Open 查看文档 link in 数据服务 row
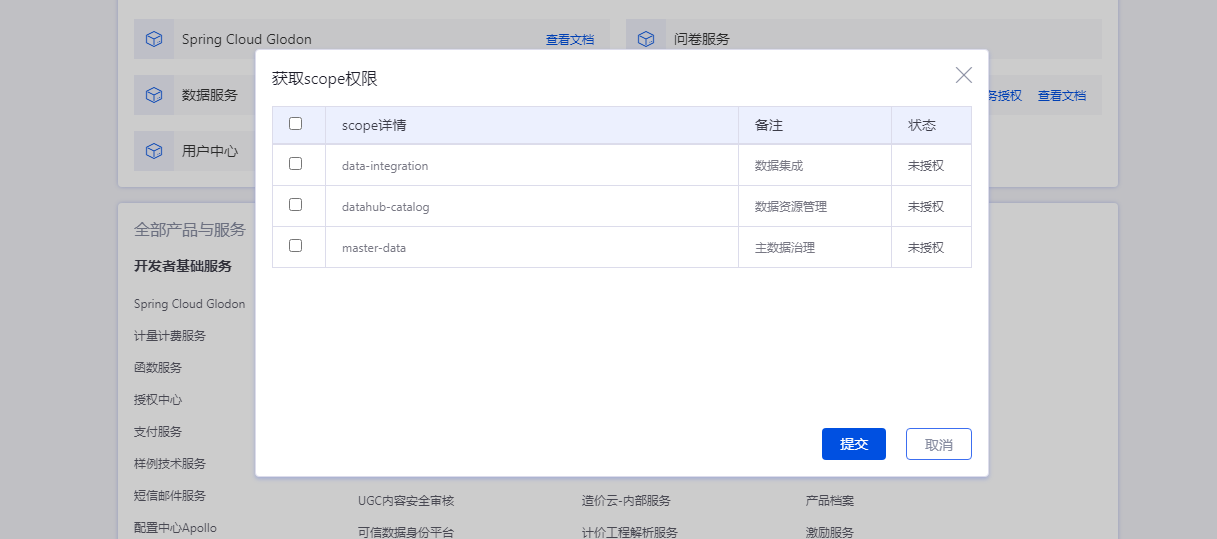This screenshot has height=539, width=1217. coord(1061,96)
